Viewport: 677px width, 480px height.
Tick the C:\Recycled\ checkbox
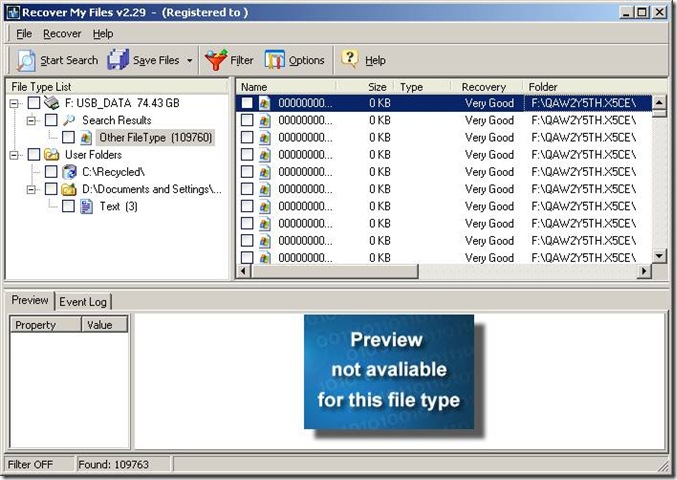(x=51, y=172)
